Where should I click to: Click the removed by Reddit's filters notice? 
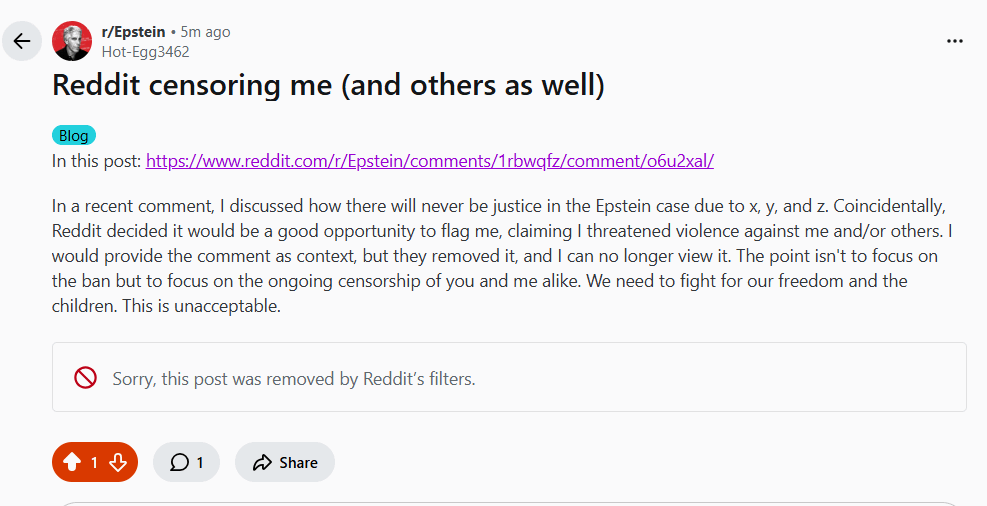[293, 379]
